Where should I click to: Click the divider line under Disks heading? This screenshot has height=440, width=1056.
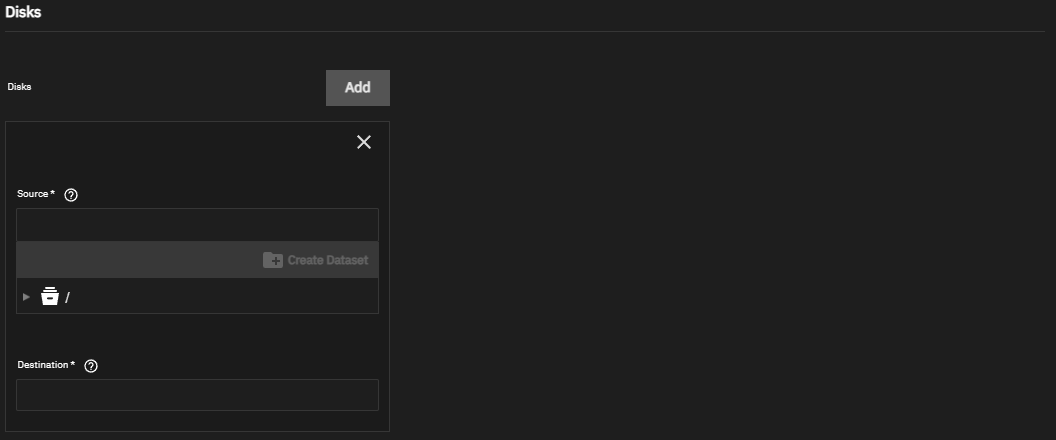pyautogui.click(x=500, y=32)
